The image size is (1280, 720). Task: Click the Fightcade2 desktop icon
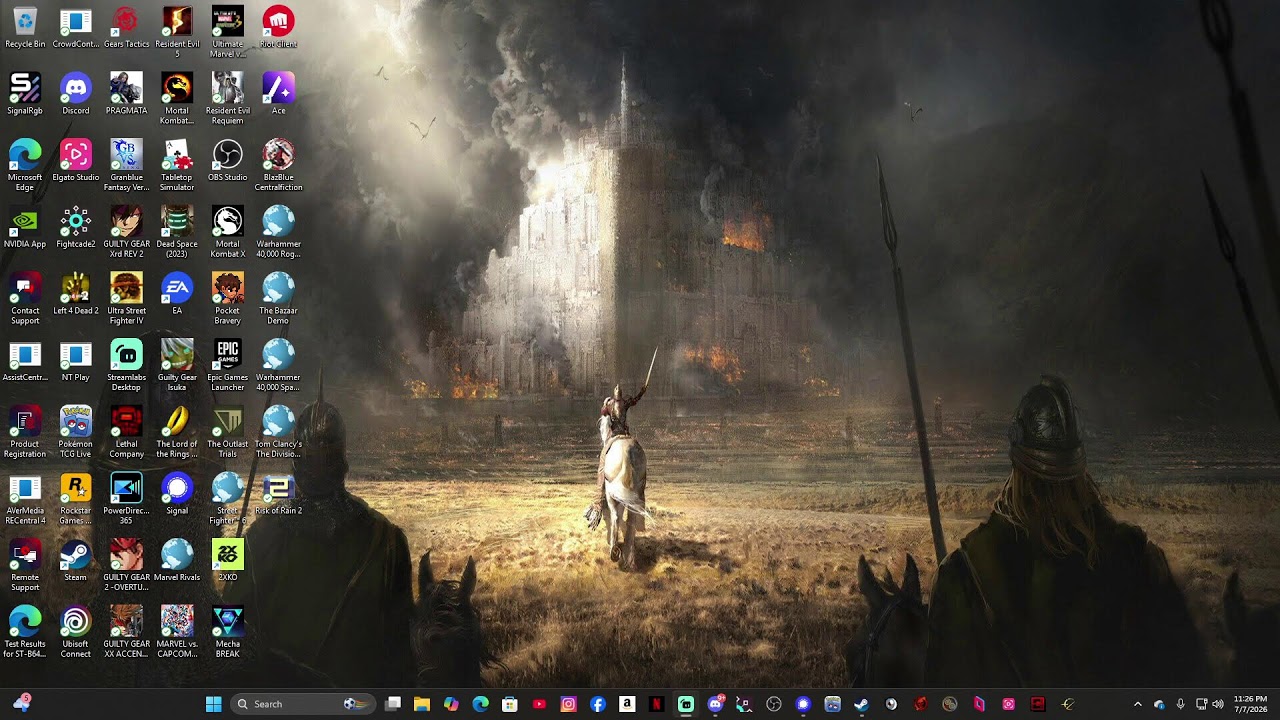pyautogui.click(x=76, y=228)
